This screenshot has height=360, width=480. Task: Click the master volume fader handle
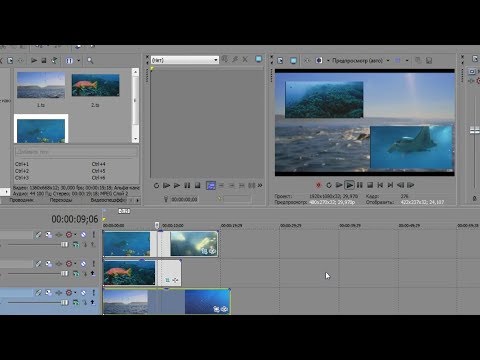pyautogui.click(x=474, y=130)
